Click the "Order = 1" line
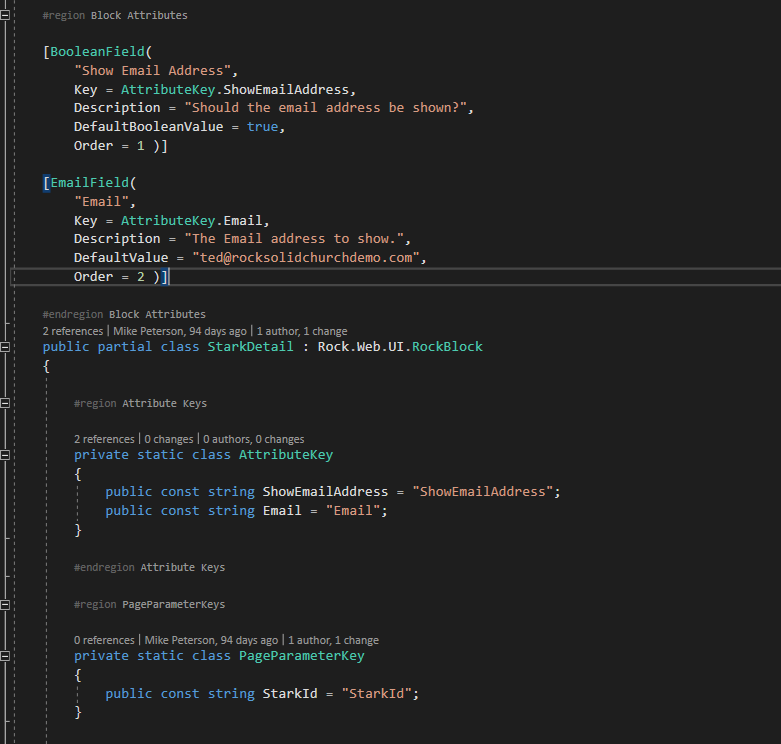781x744 pixels. 121,146
